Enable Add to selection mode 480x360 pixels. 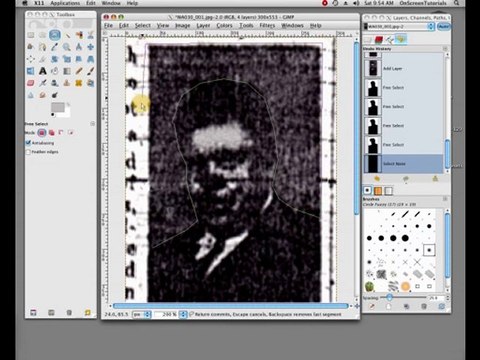pos(52,133)
